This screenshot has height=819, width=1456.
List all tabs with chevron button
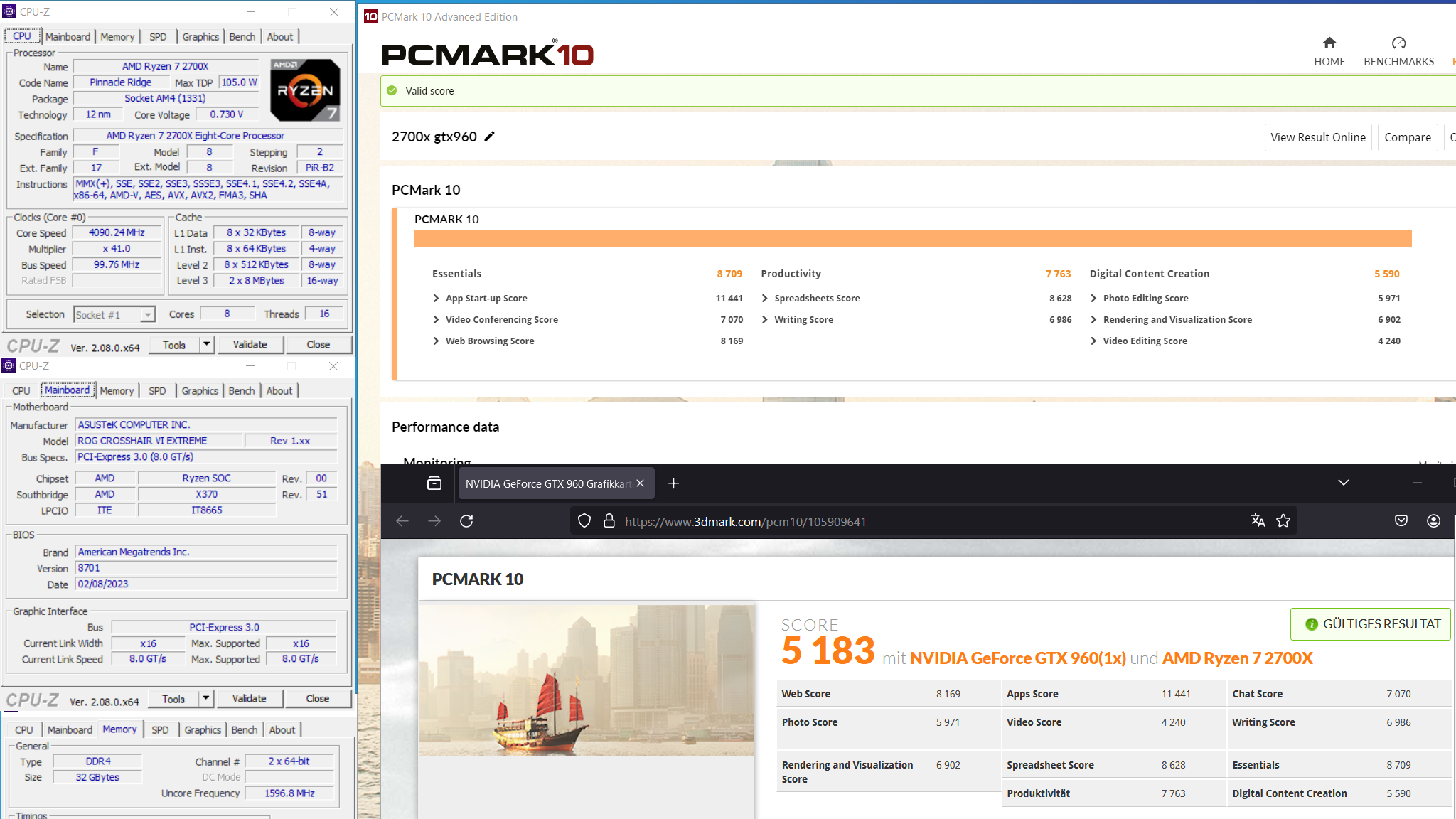pyautogui.click(x=1344, y=483)
